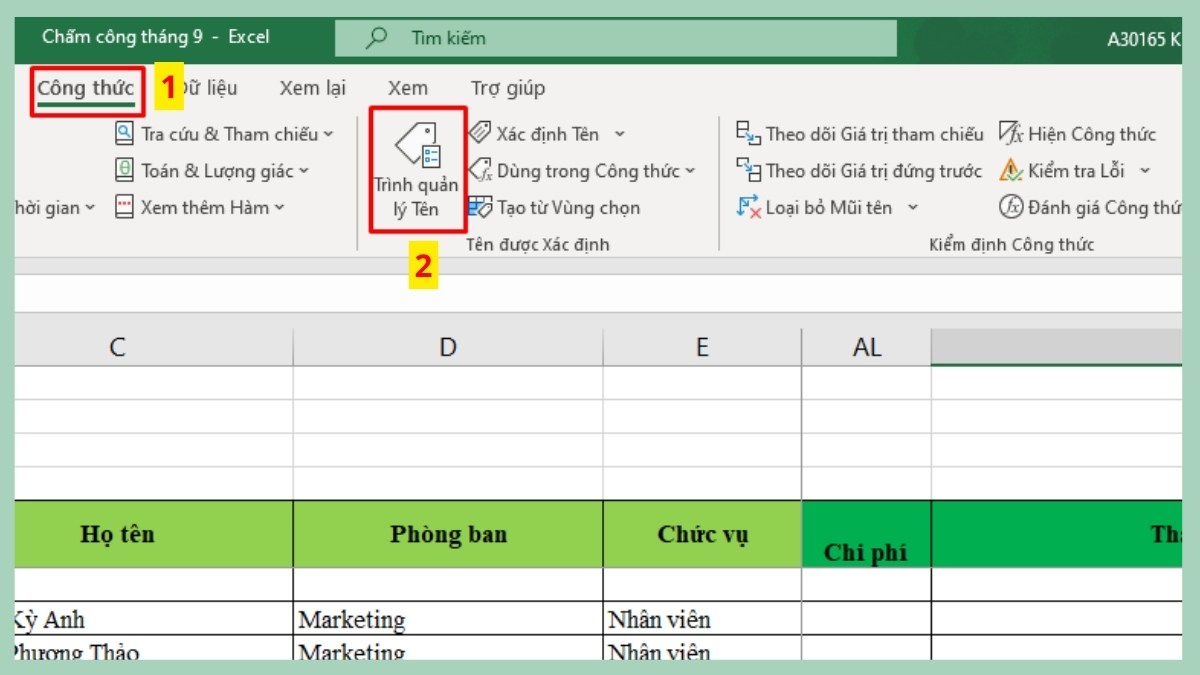Open the Trình quản lý Tên (Name Manager)

(416, 170)
